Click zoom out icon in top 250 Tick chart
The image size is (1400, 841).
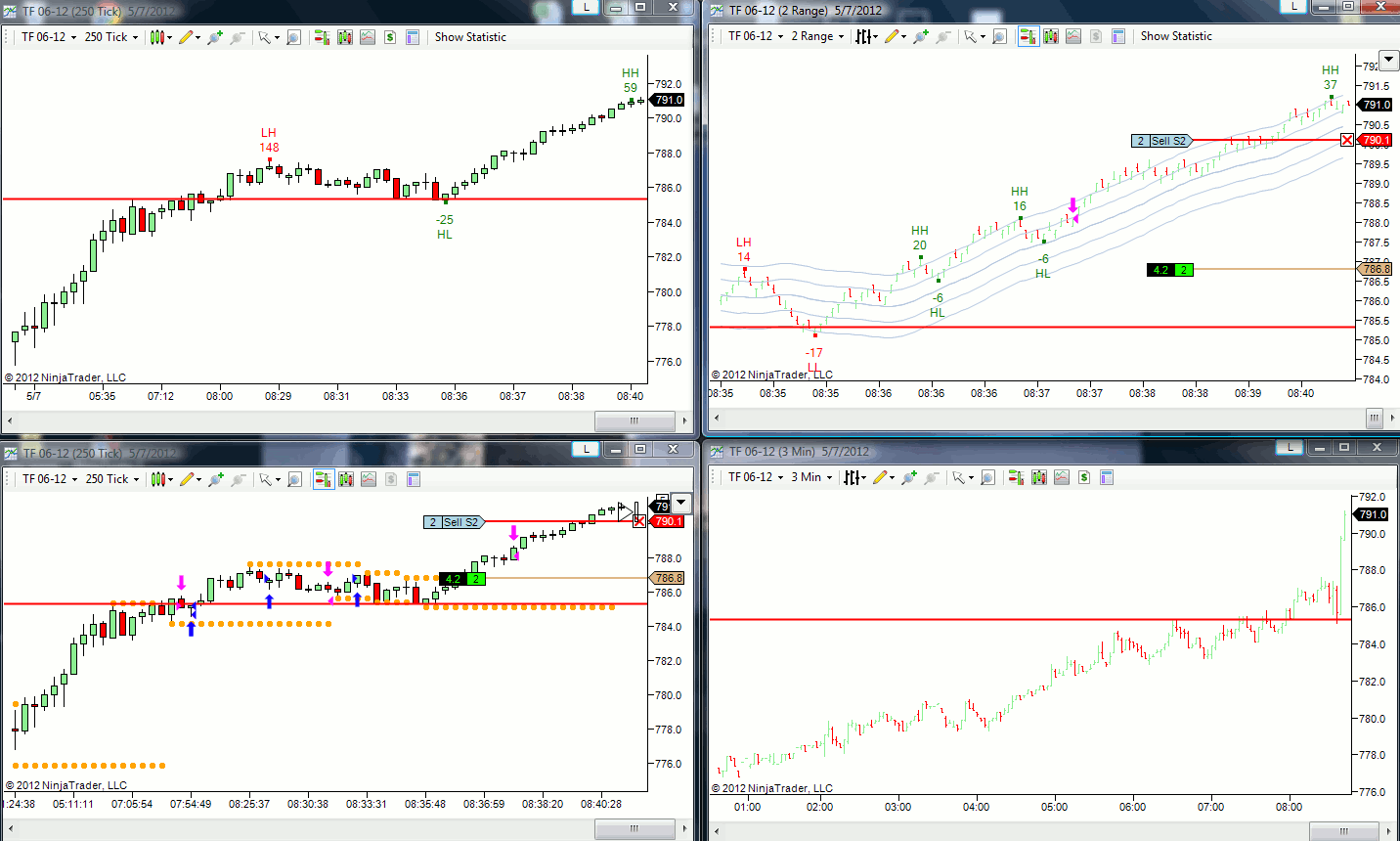[x=237, y=37]
